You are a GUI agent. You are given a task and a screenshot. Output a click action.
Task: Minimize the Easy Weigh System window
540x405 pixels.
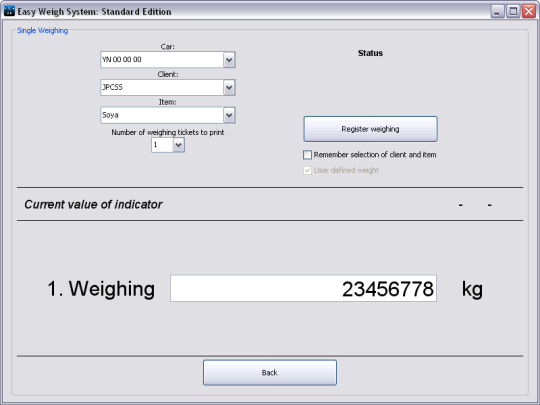[x=497, y=11]
